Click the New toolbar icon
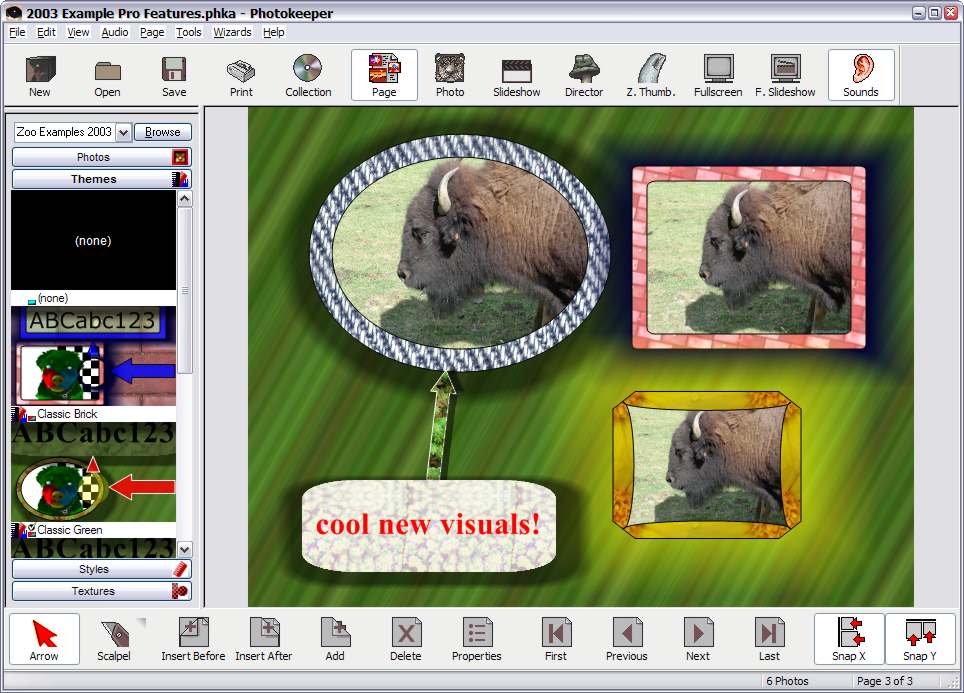This screenshot has width=964, height=693. pyautogui.click(x=40, y=75)
